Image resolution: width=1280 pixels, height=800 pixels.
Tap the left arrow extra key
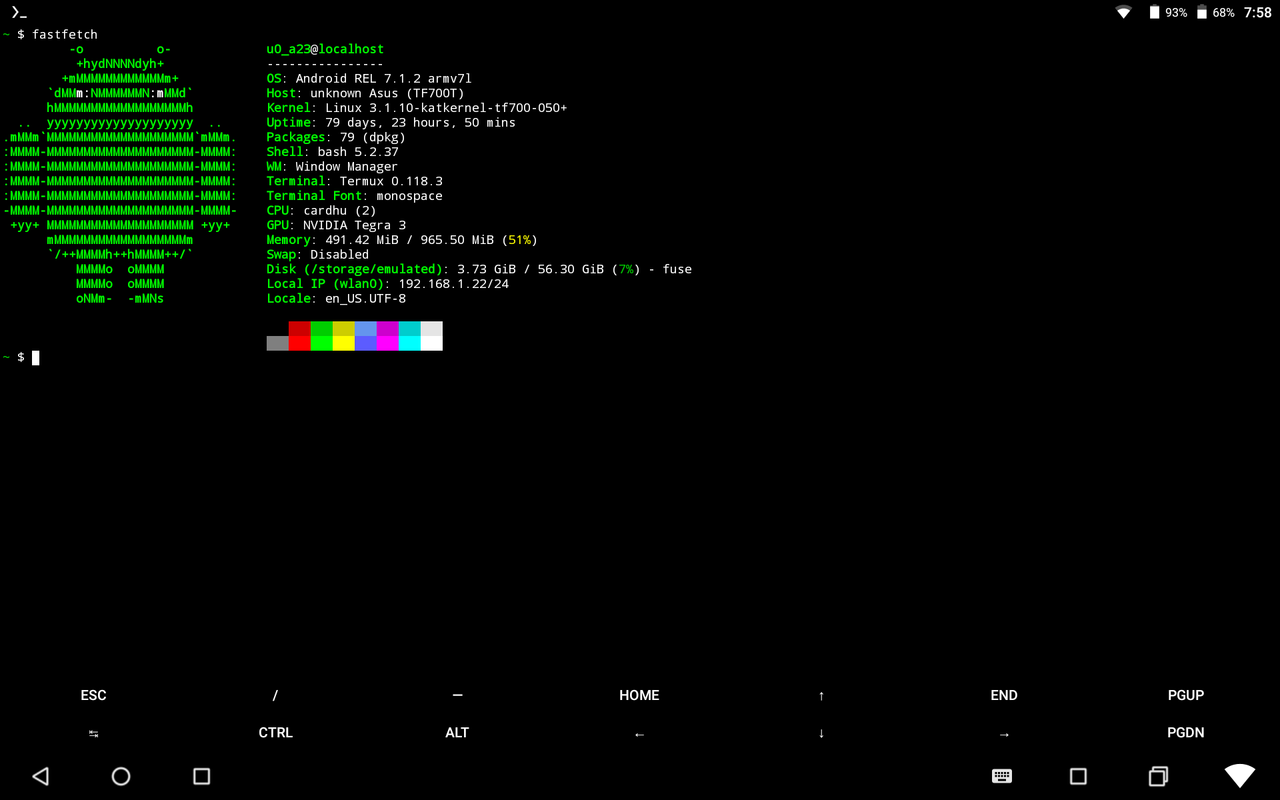(639, 734)
